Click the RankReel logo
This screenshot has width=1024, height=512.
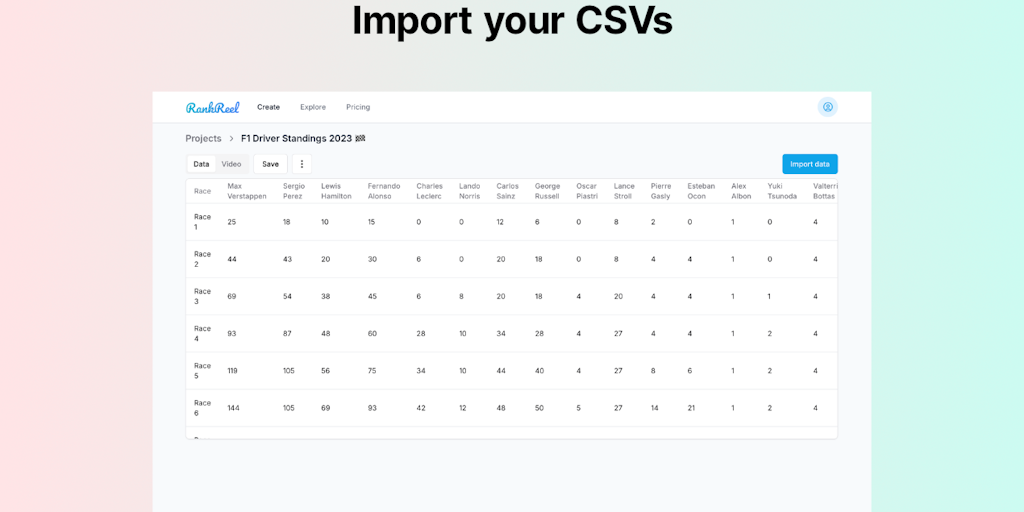[x=212, y=107]
